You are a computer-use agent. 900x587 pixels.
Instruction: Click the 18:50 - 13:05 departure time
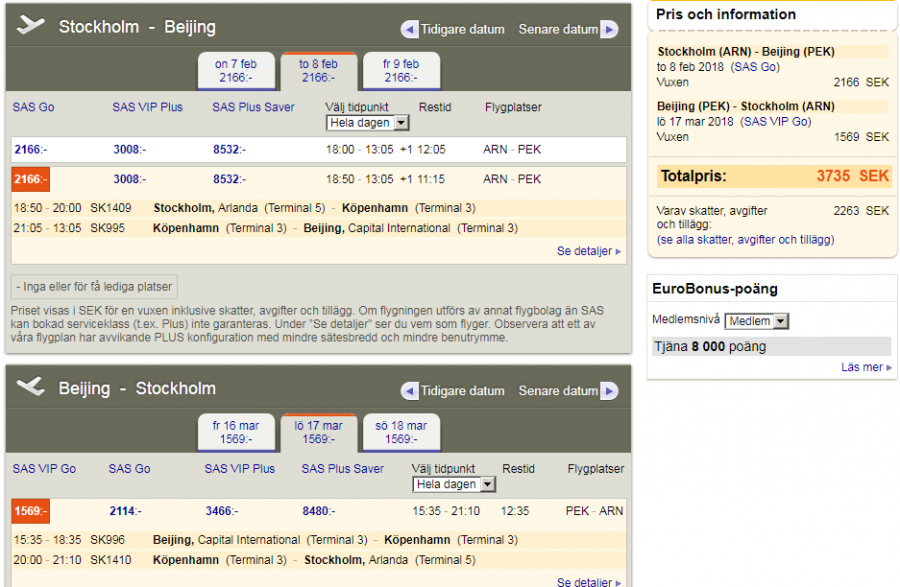point(360,180)
